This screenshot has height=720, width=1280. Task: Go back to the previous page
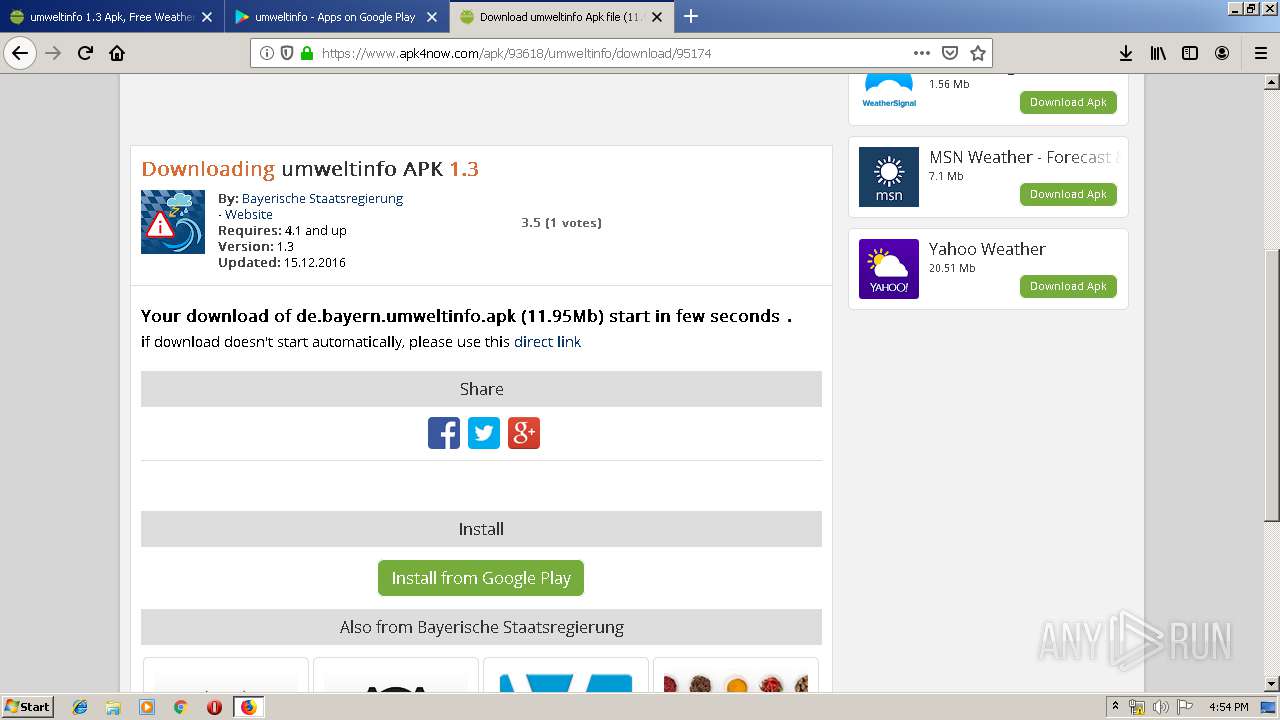(x=20, y=53)
